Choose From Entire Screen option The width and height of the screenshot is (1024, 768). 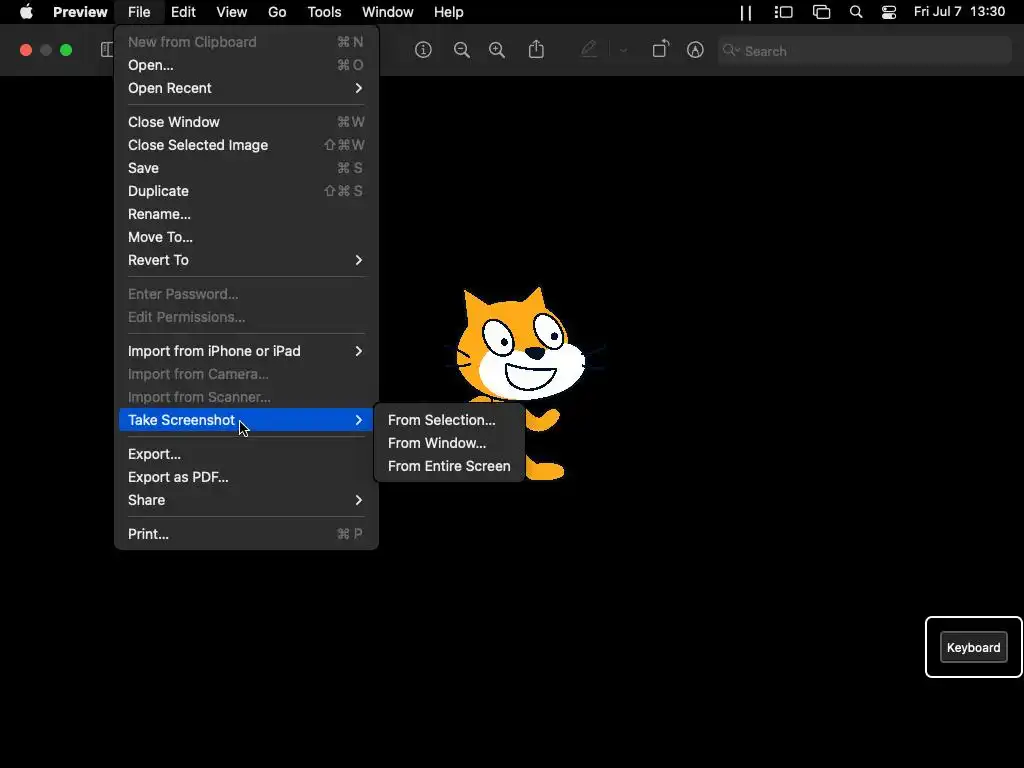(449, 466)
